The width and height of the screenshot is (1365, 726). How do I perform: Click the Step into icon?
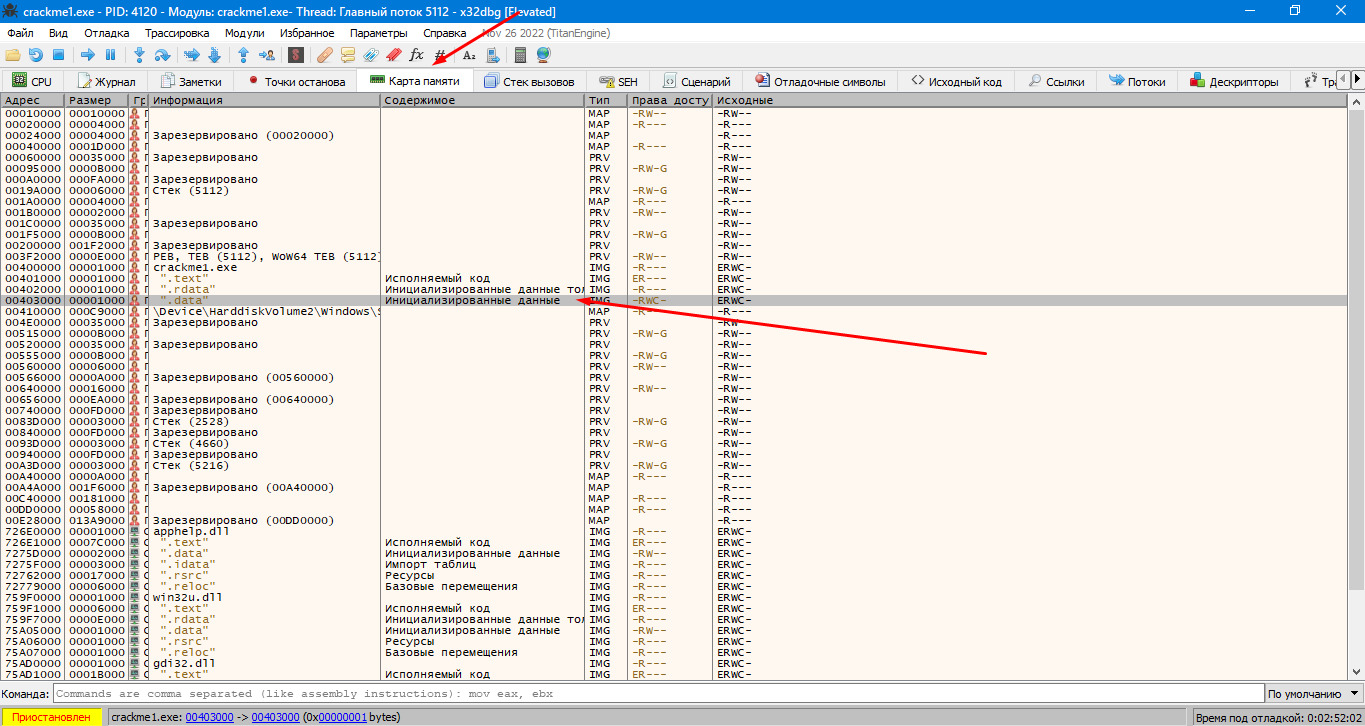click(140, 55)
